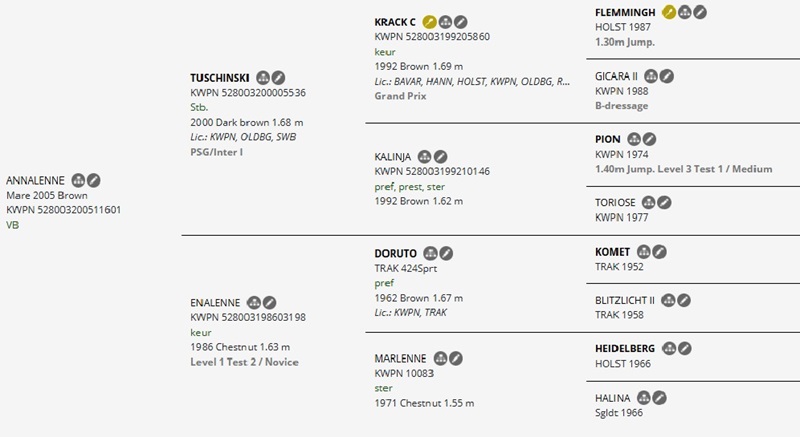Open the pedigree icon beside GICARA II
The height and width of the screenshot is (437, 800).
[x=652, y=76]
